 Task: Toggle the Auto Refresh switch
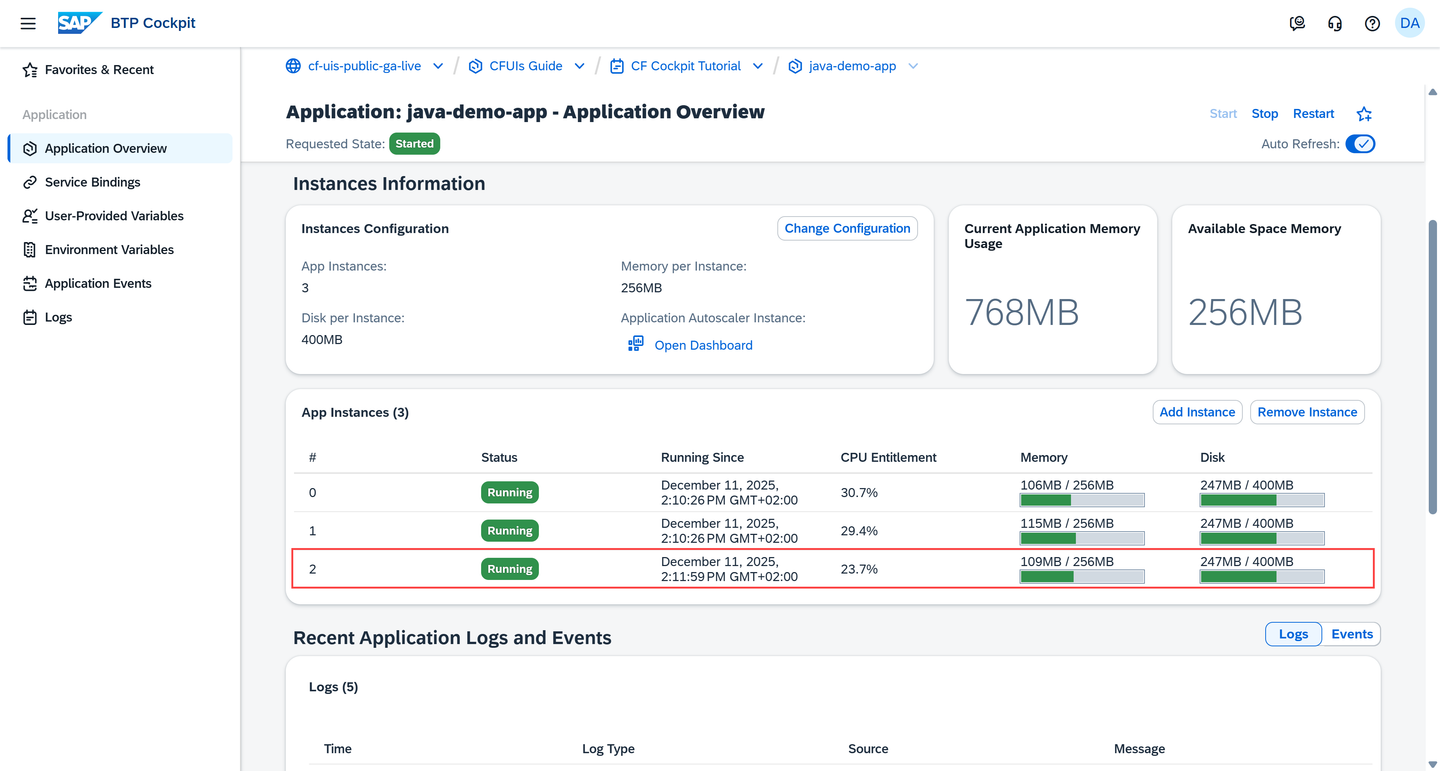[x=1360, y=144]
